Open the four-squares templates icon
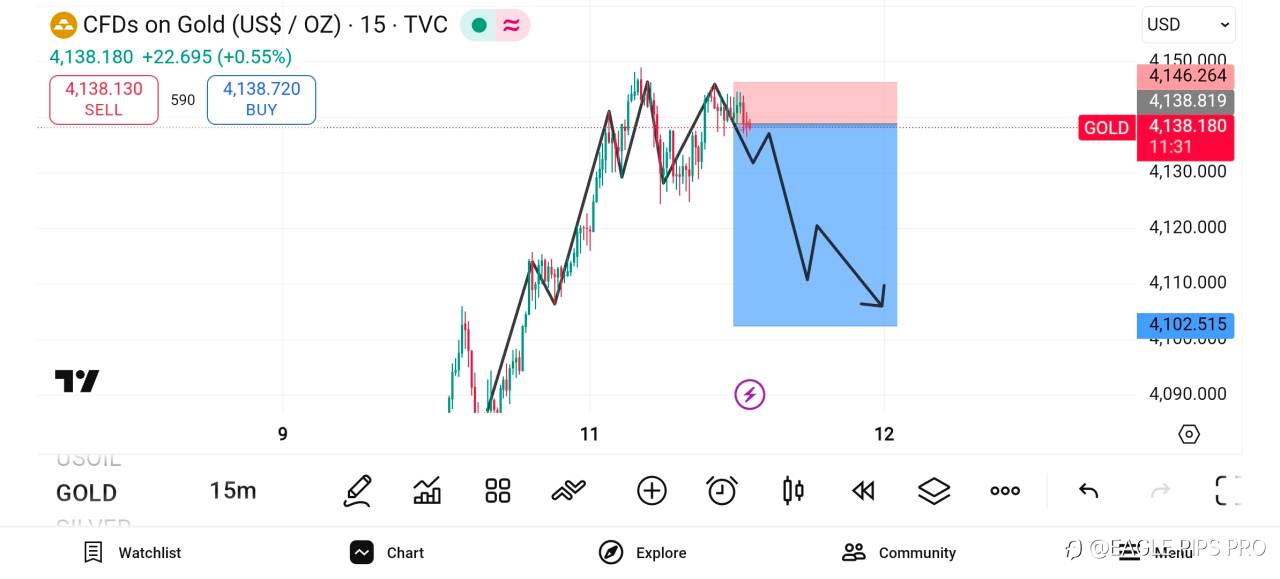Viewport: 1280px width, 579px height. (x=497, y=490)
